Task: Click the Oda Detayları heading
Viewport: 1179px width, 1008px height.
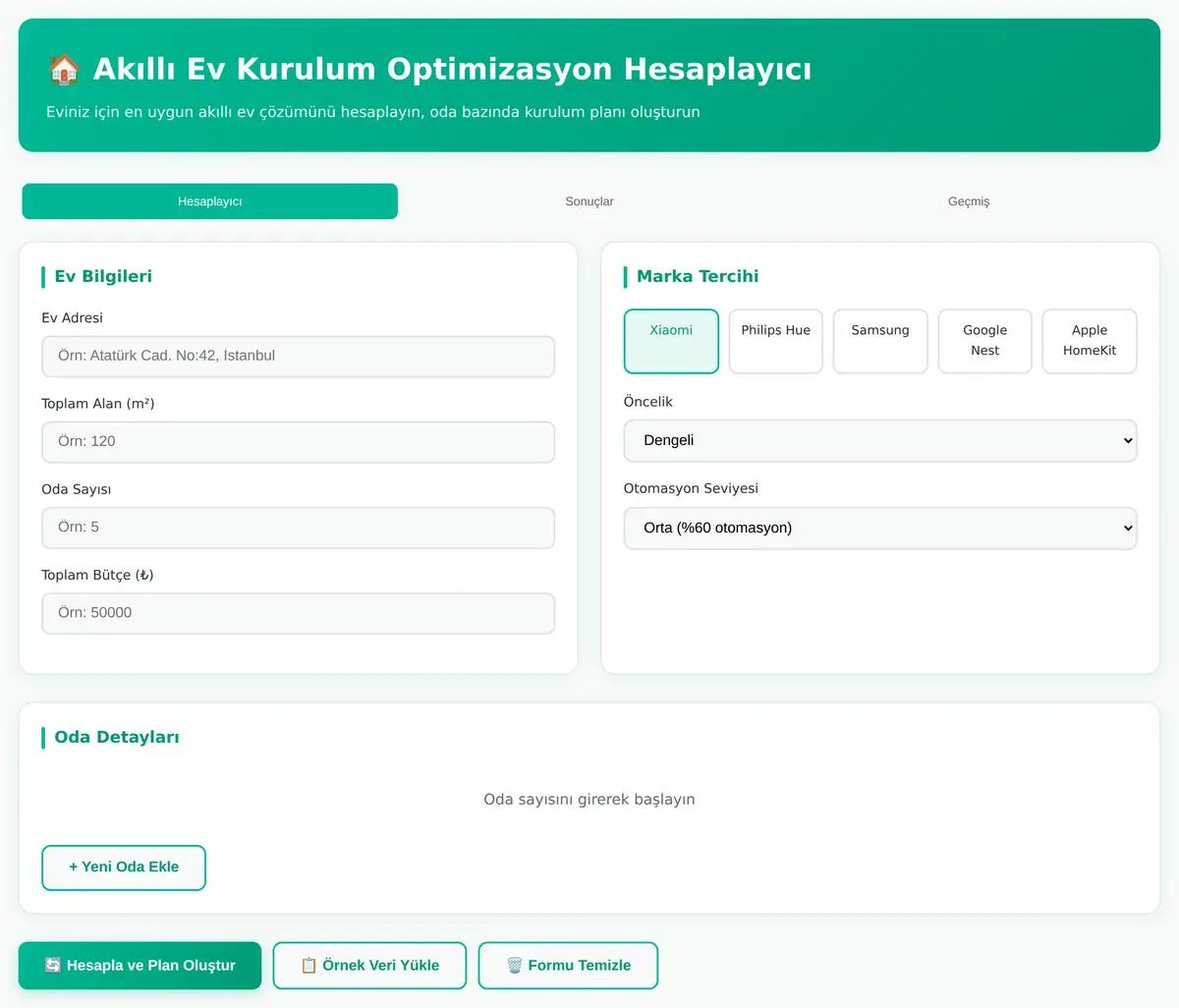Action: (117, 737)
